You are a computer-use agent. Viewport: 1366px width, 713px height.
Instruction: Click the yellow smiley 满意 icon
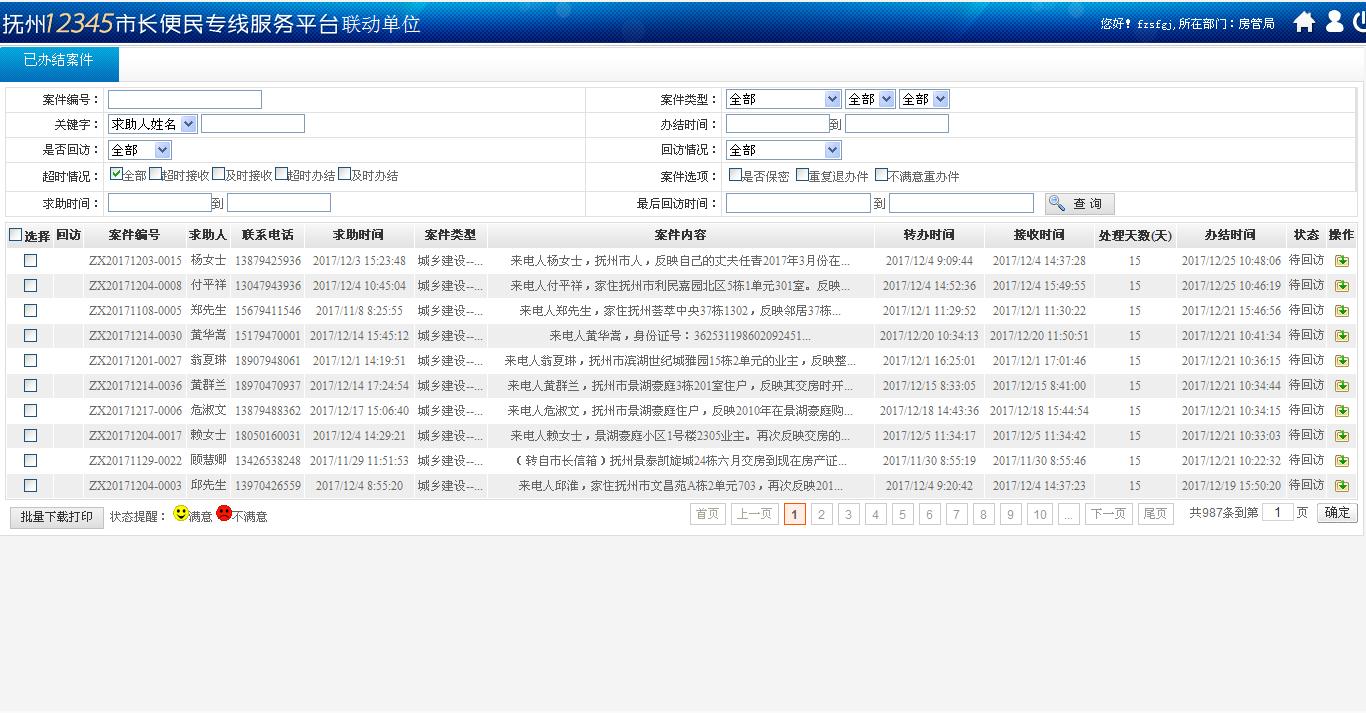(181, 513)
